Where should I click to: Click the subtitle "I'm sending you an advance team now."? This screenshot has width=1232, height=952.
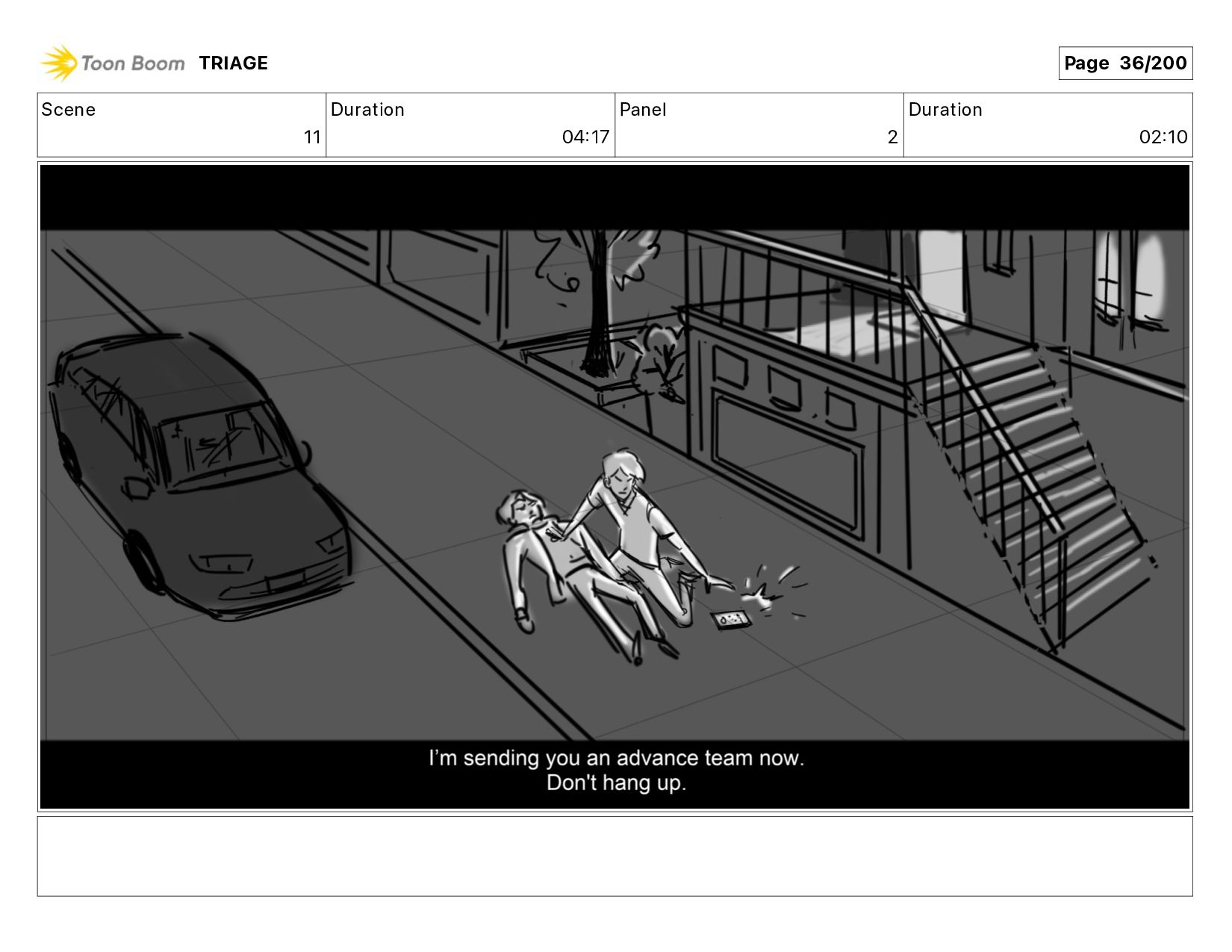pos(616,758)
